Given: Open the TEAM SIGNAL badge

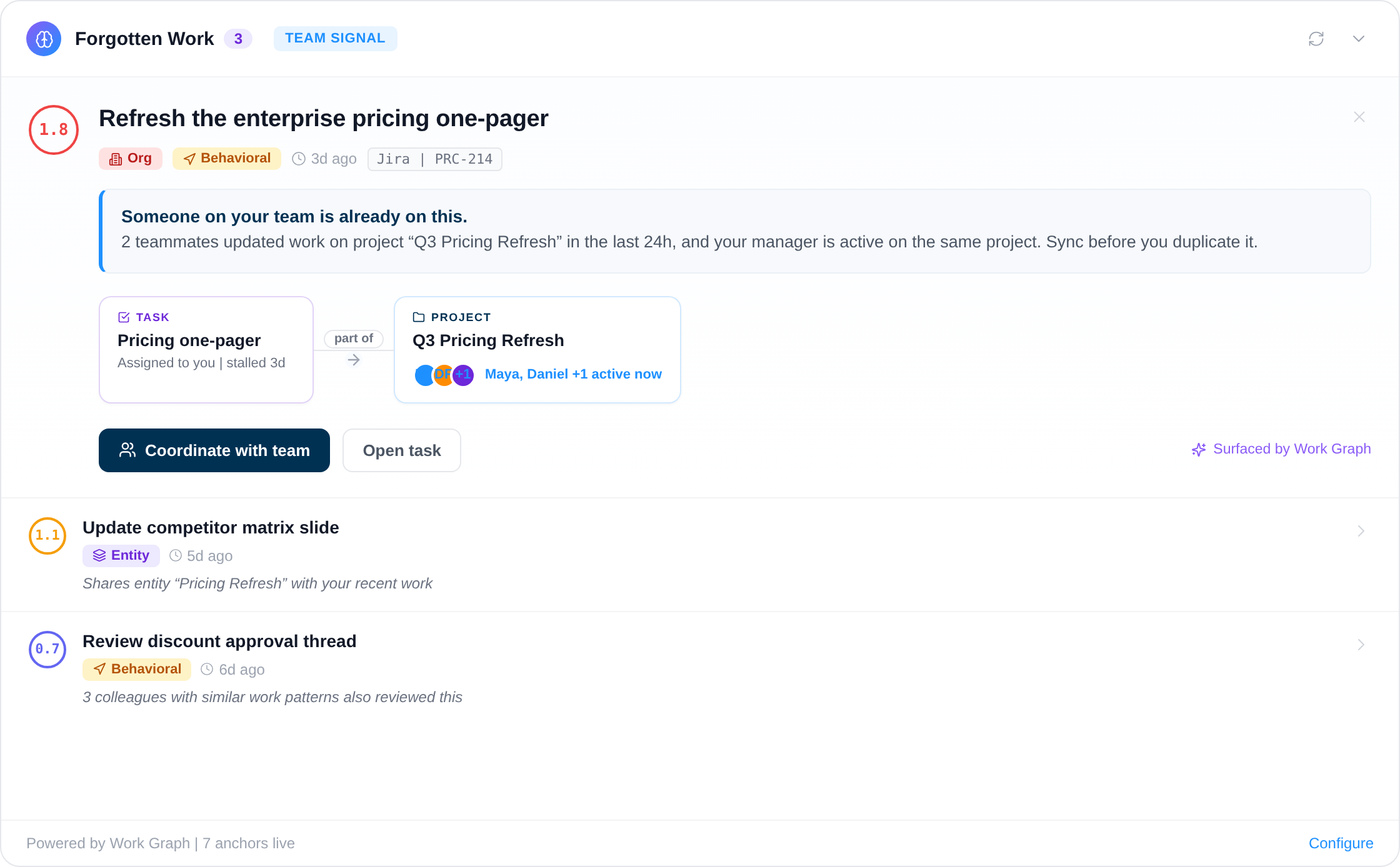Looking at the screenshot, I should 335,38.
